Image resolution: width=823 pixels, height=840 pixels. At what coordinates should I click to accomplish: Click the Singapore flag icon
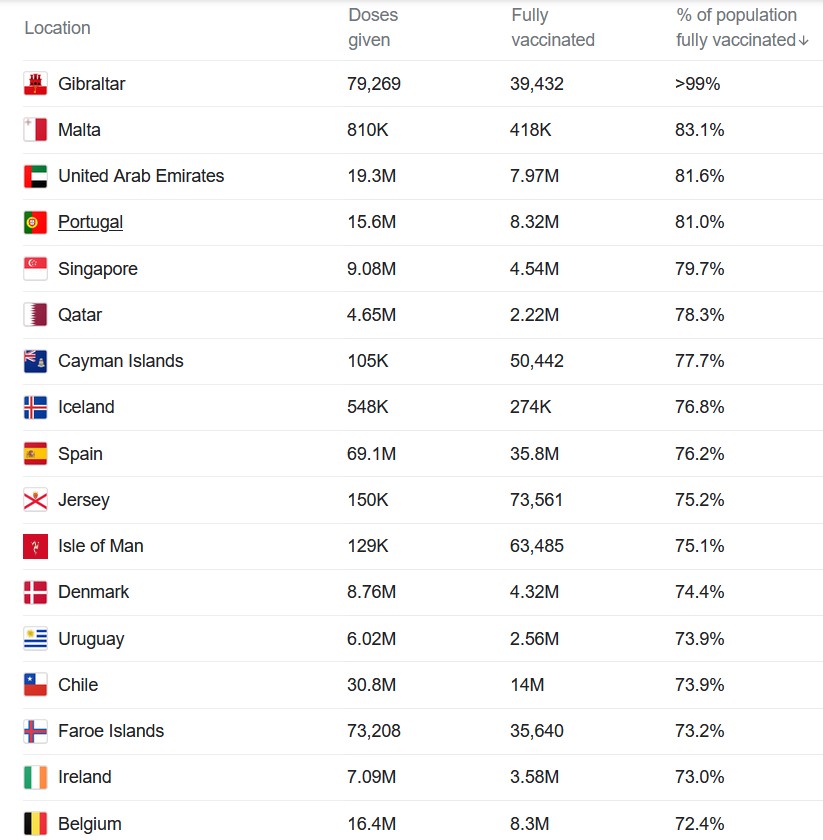pyautogui.click(x=35, y=268)
